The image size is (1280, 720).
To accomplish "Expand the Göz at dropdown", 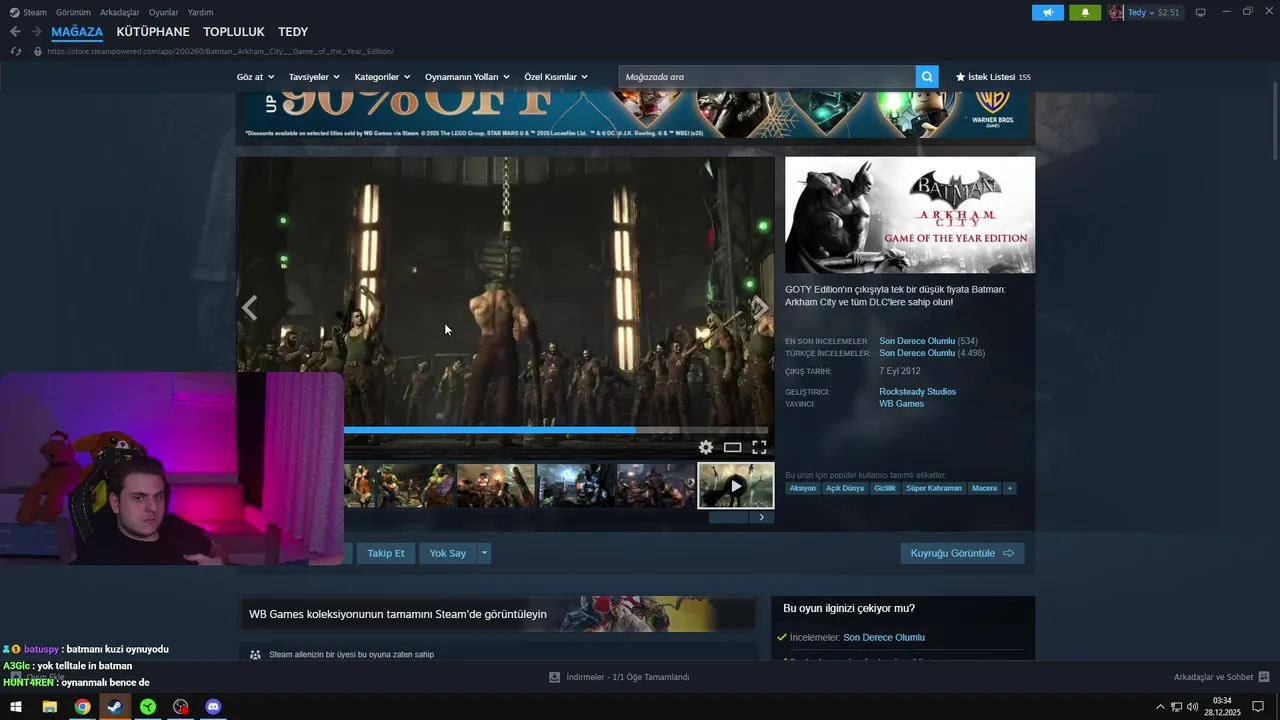I will click(x=255, y=77).
